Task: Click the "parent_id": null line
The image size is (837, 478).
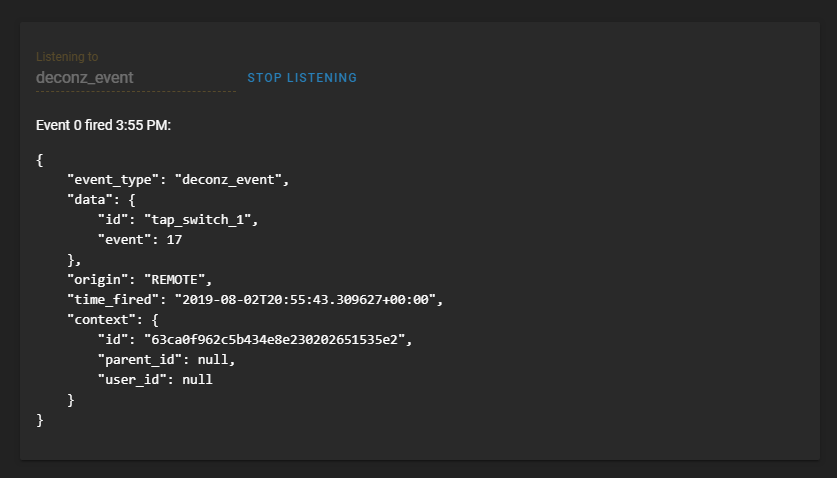Action: click(x=167, y=360)
